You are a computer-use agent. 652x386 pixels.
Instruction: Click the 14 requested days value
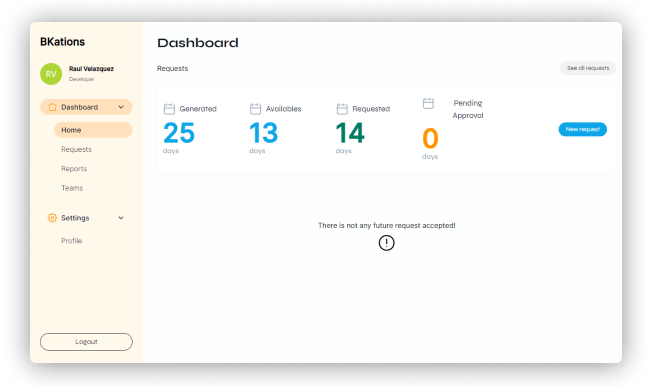tap(350, 133)
